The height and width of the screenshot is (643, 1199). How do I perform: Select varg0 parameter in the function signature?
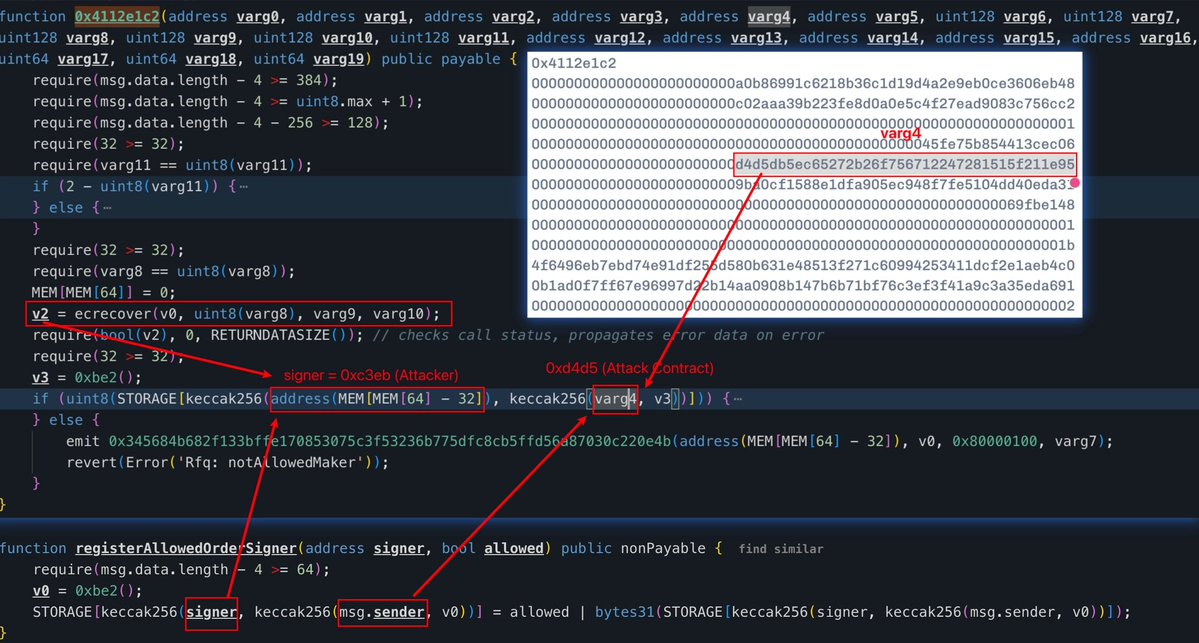pyautogui.click(x=258, y=17)
